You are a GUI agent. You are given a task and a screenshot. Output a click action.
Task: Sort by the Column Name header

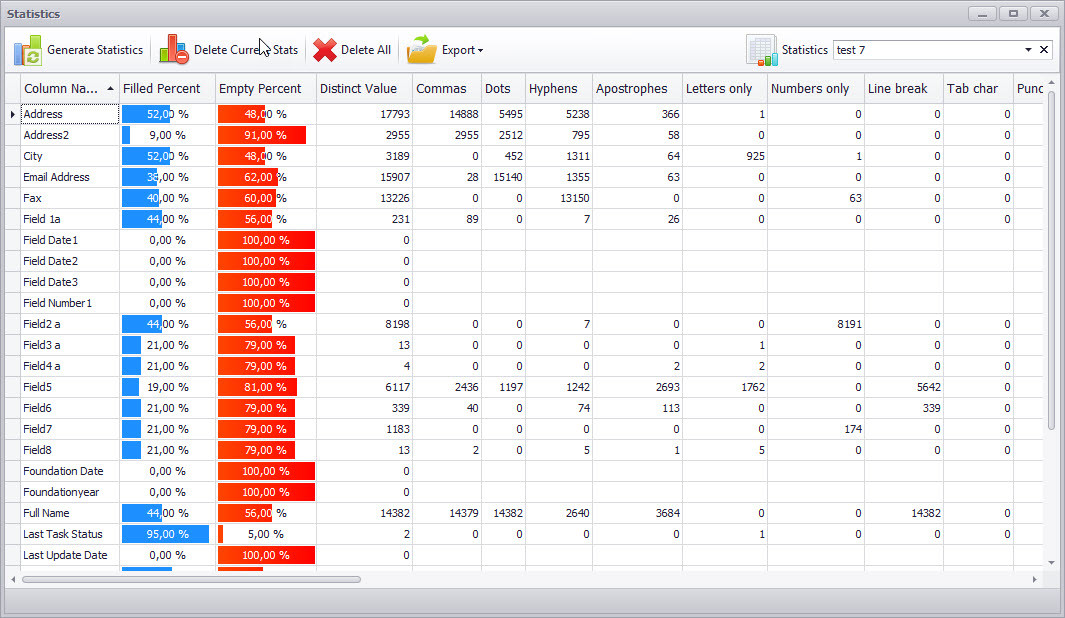(69, 88)
